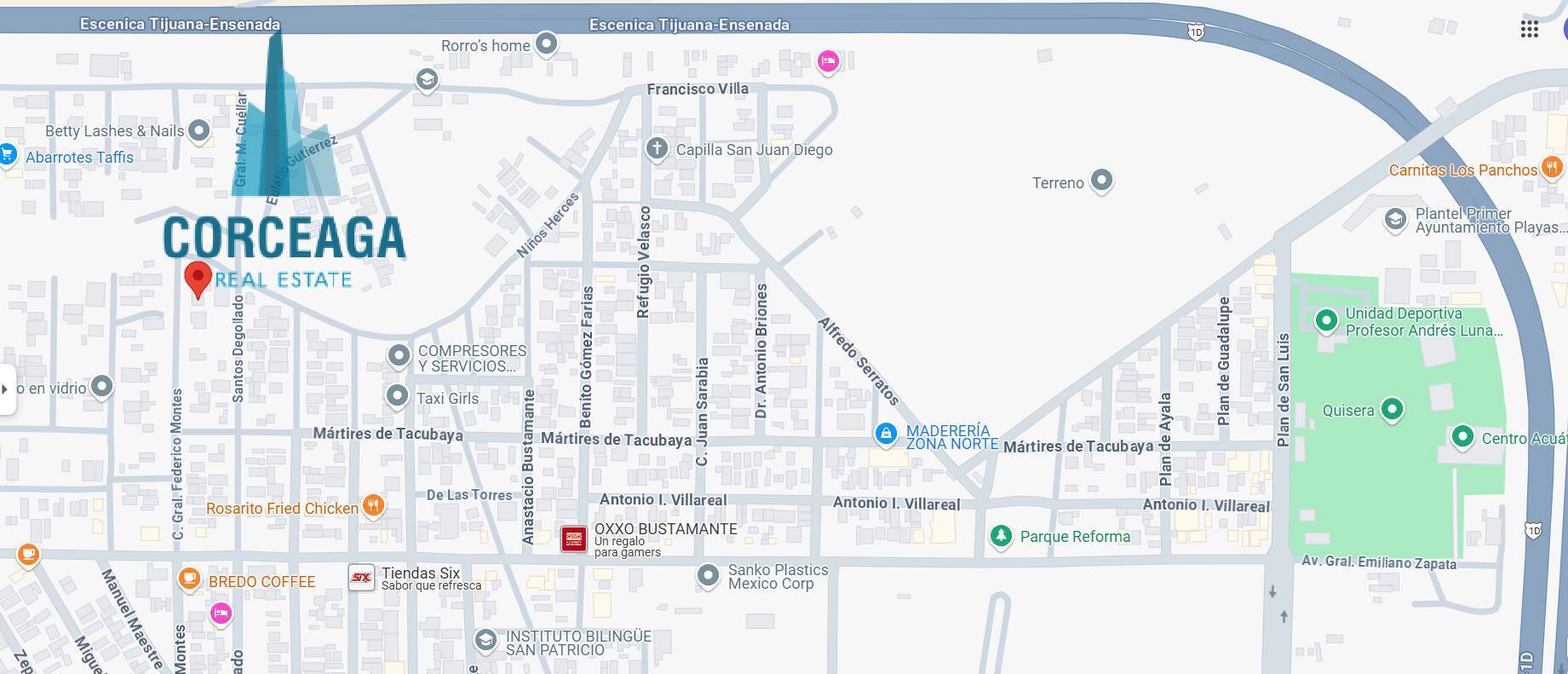Click the 'C. Juan Sarabia' street label
The image size is (1568, 674).
coord(702,411)
